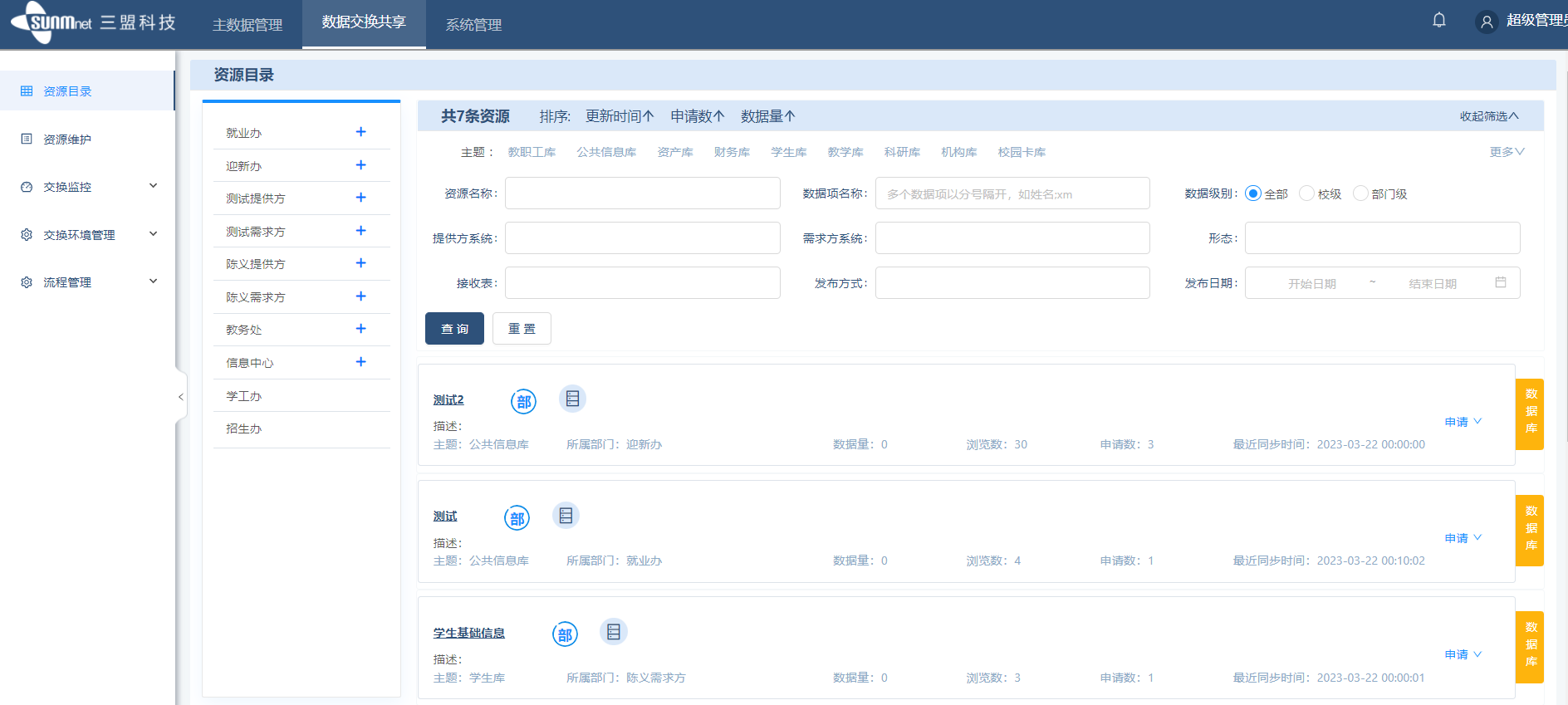Open the 申请 dropdown for 测试2
1568x705 pixels.
click(1463, 422)
